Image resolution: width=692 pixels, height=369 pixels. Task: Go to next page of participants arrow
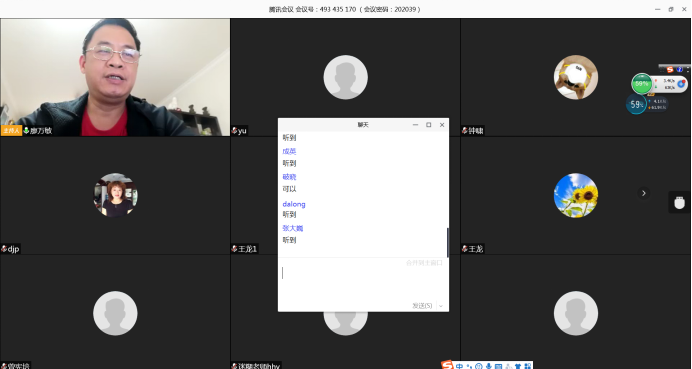(643, 193)
